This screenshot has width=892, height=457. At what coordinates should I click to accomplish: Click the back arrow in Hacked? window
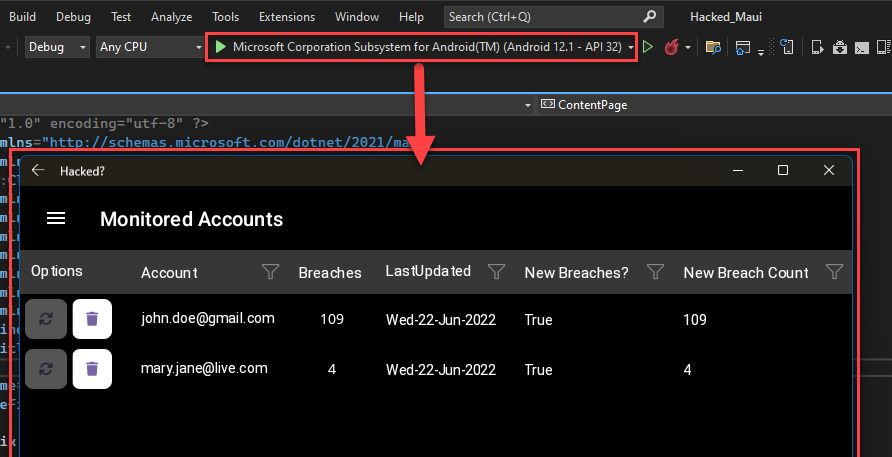pyautogui.click(x=38, y=171)
